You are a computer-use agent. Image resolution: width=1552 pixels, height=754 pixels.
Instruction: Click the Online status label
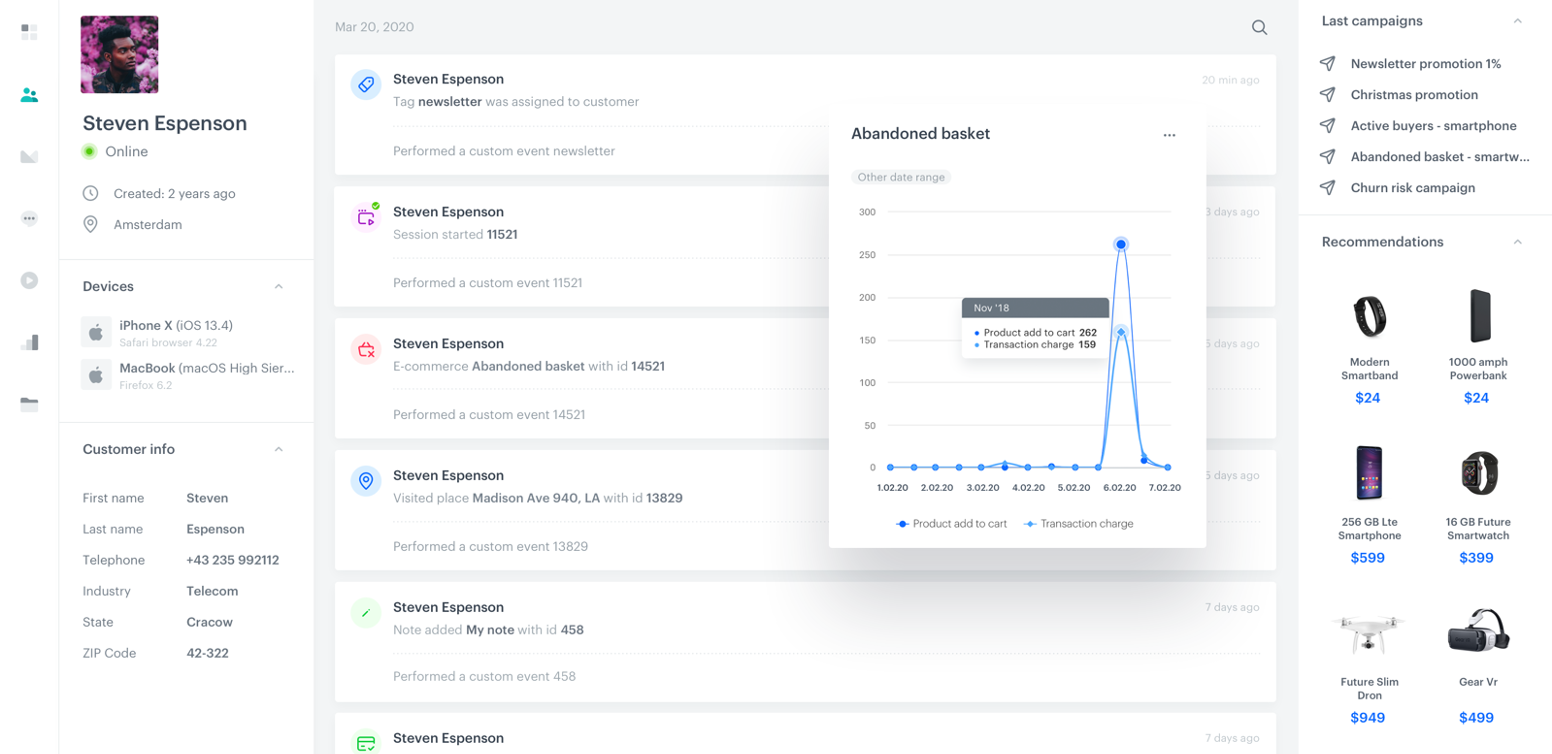126,152
